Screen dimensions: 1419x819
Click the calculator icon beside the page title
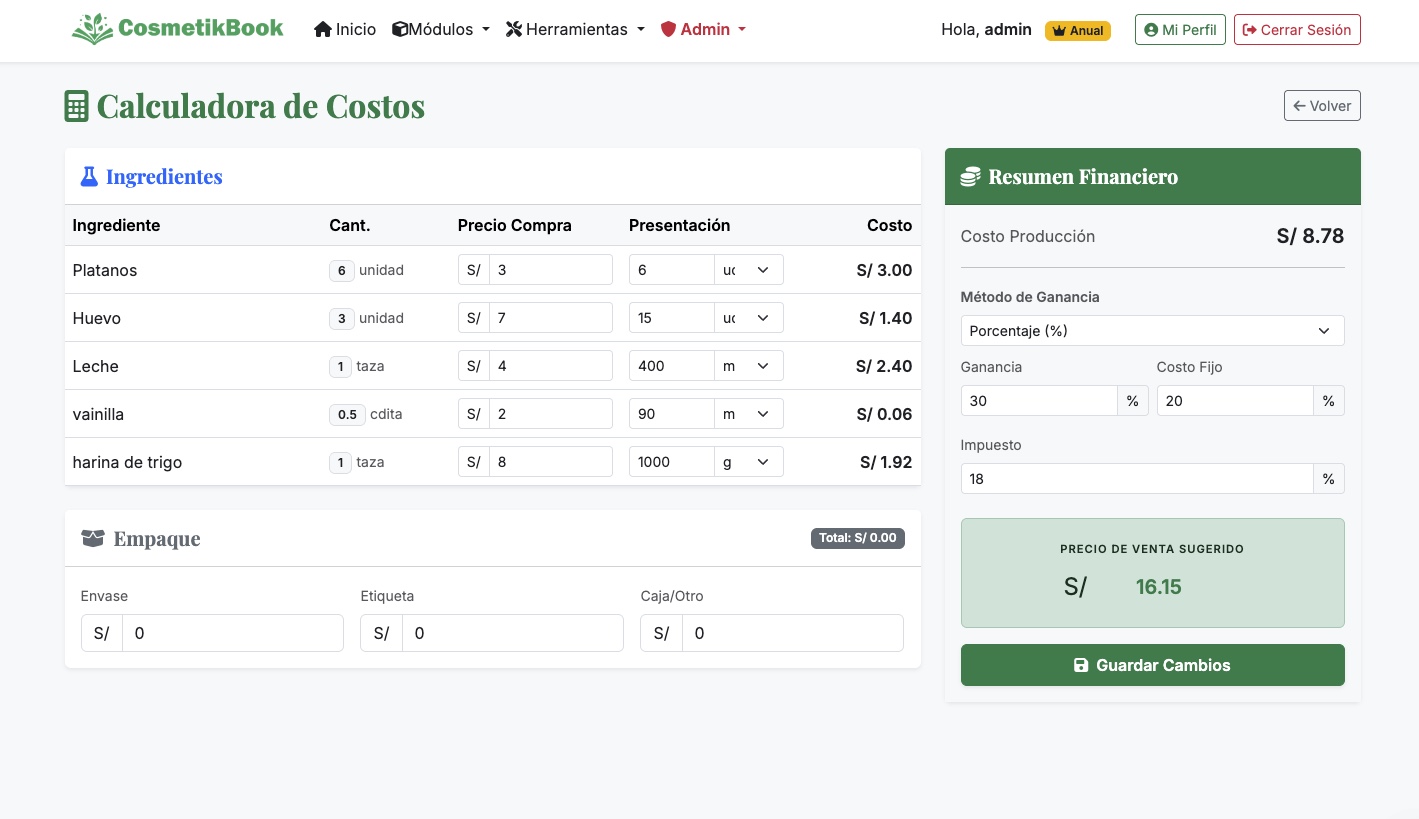pos(77,106)
